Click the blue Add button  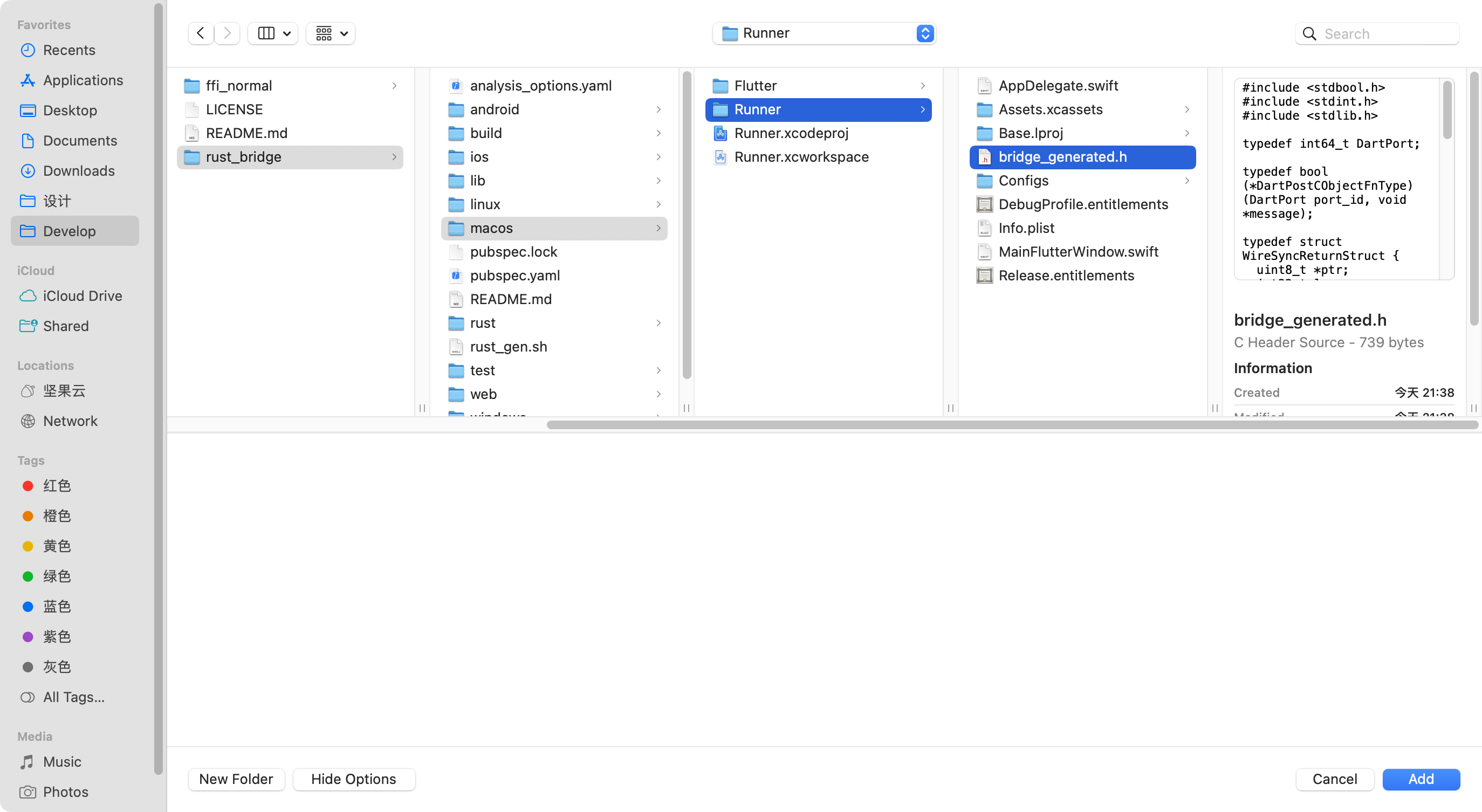1421,779
